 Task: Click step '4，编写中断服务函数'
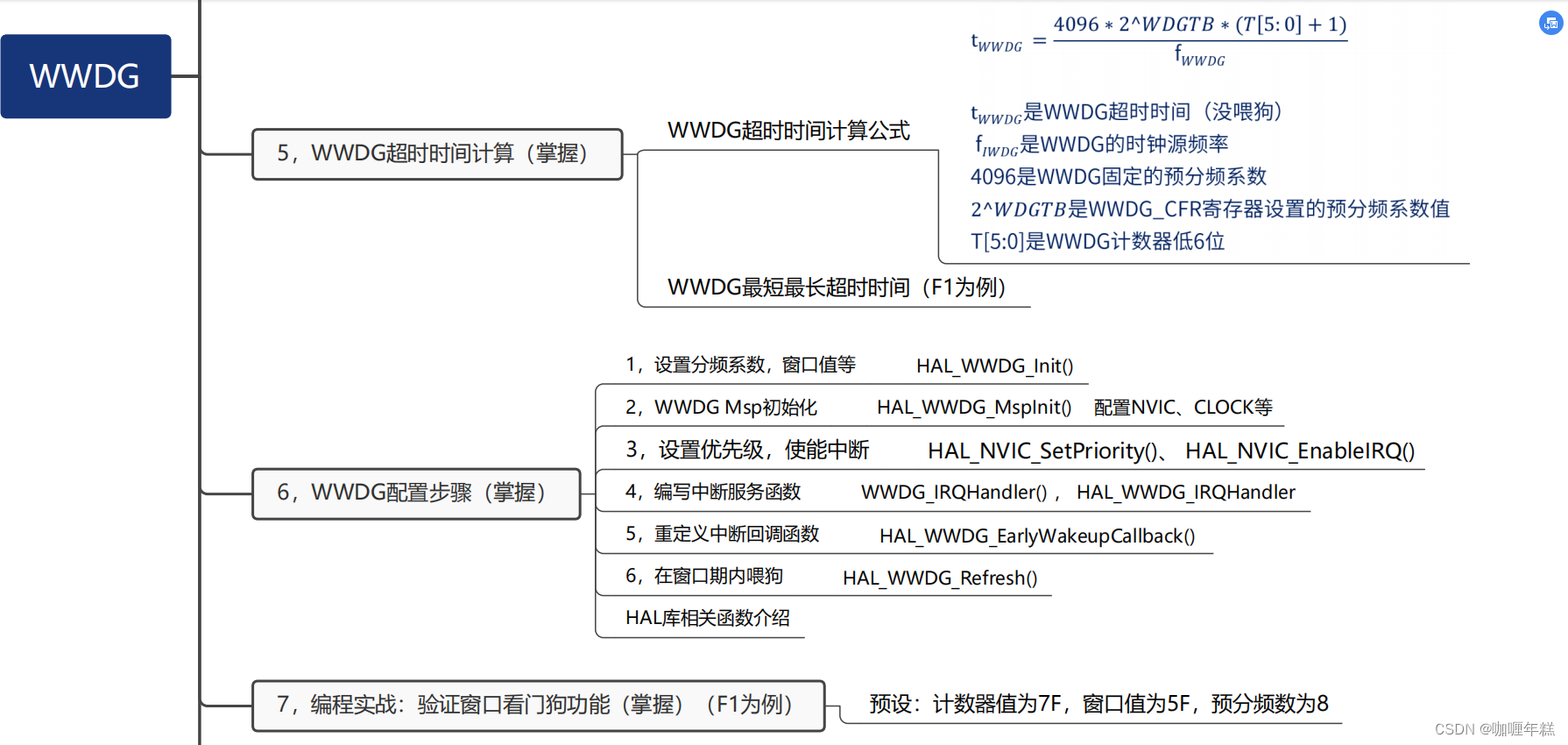[x=713, y=493]
